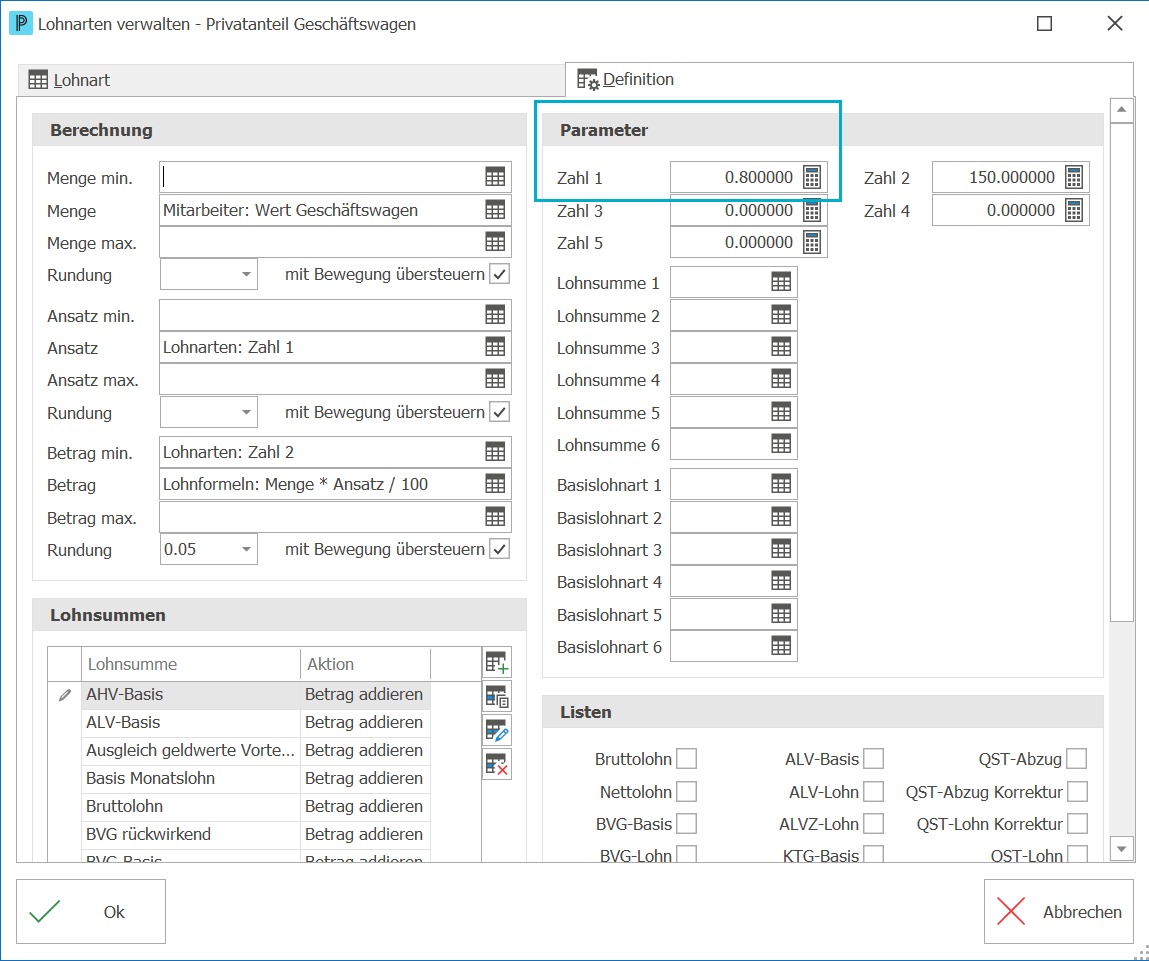Open the calculator for Zahl 2

(x=1074, y=177)
